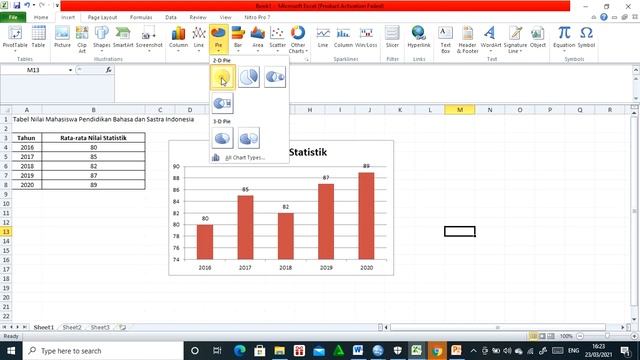Open the WordArt gallery
Image resolution: width=640 pixels, height=360 pixels.
[491, 39]
